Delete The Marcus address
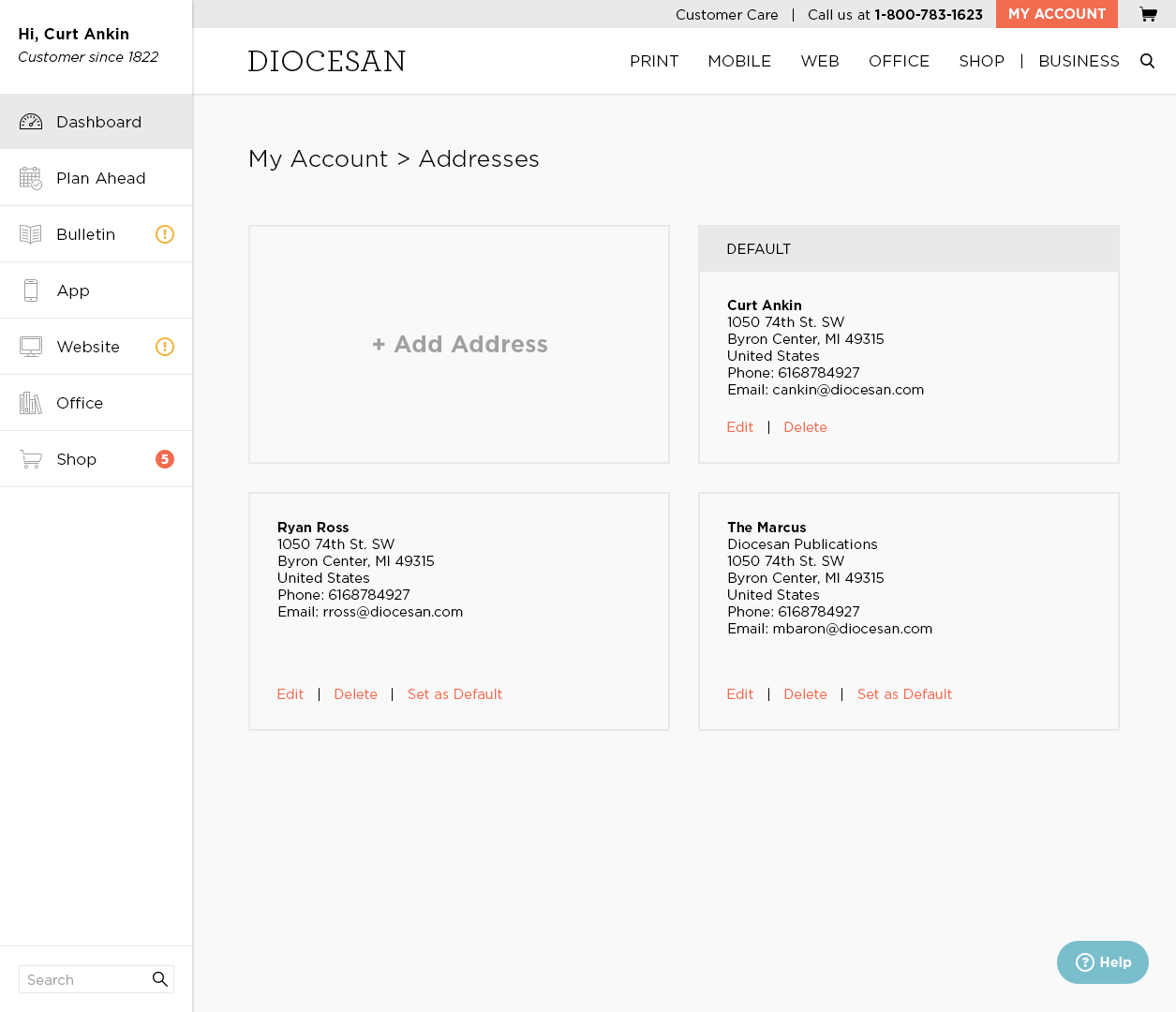This screenshot has height=1012, width=1176. click(805, 694)
